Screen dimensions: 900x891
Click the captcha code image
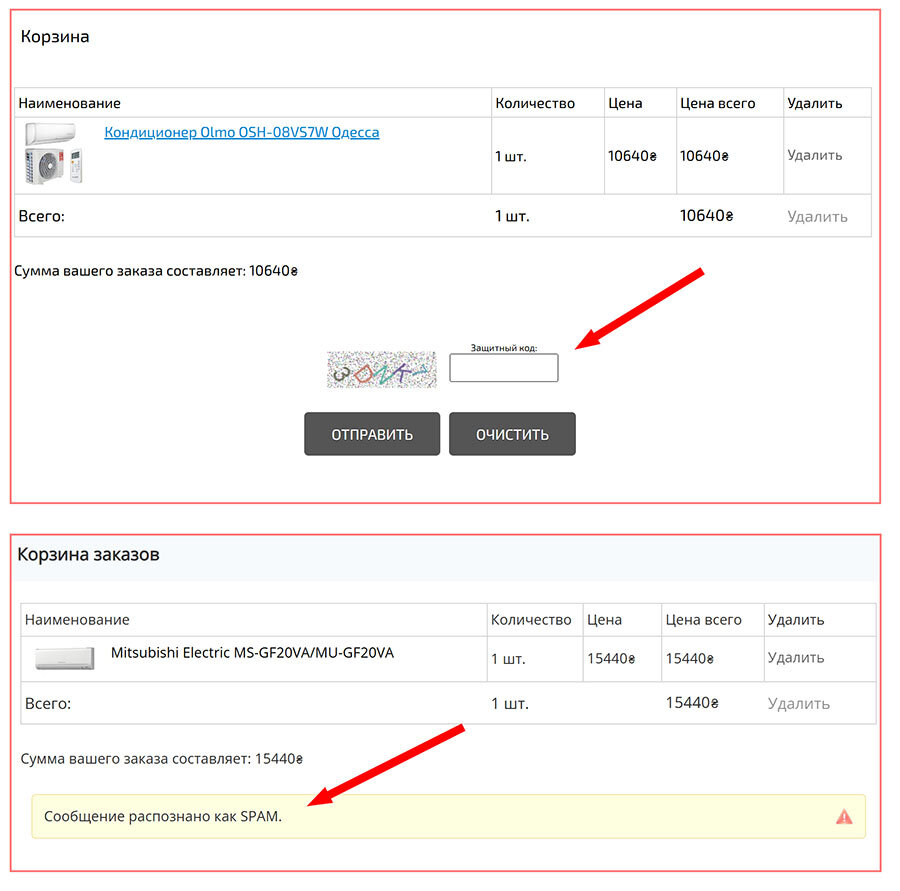(381, 369)
